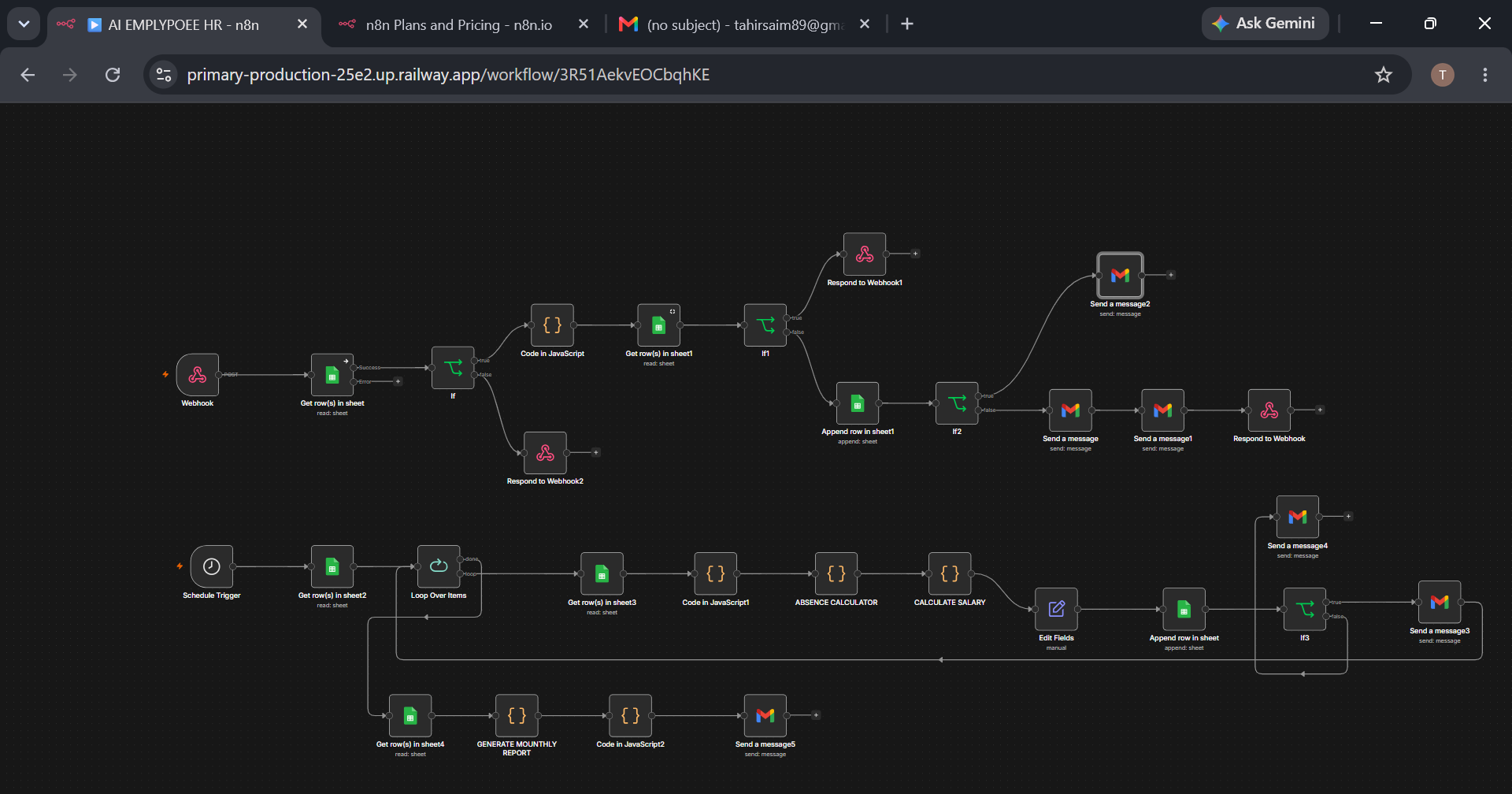Screen dimensions: 1512x794
Task: Open the Edit Fields node
Action: [1056, 609]
